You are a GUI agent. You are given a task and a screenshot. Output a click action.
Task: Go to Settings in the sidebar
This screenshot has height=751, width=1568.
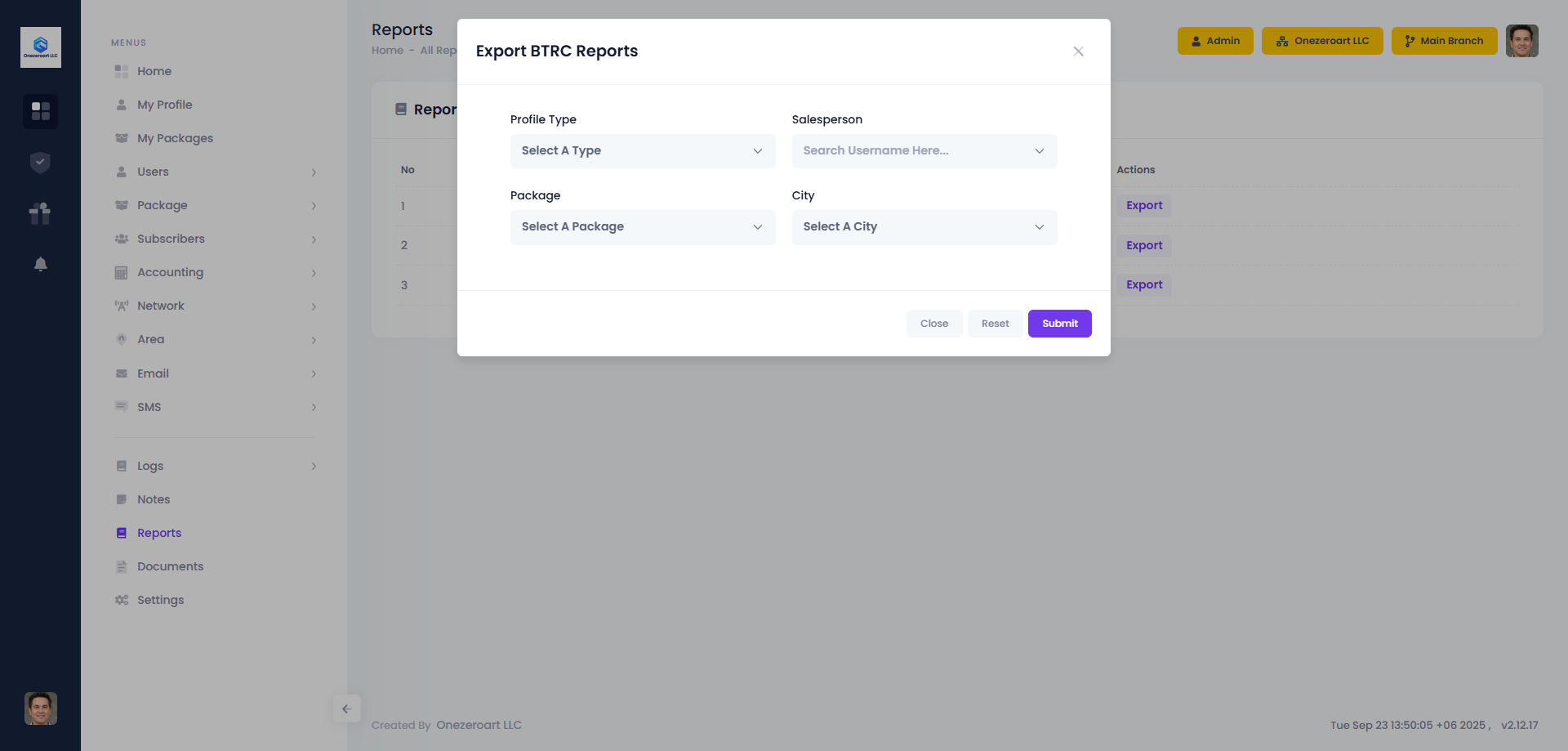(x=160, y=600)
